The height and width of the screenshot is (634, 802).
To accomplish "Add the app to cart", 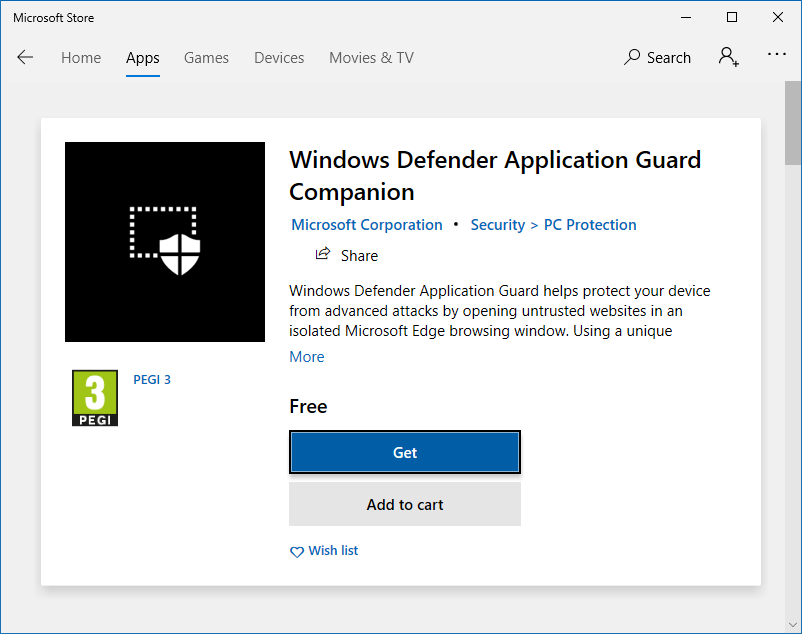I will click(x=404, y=504).
